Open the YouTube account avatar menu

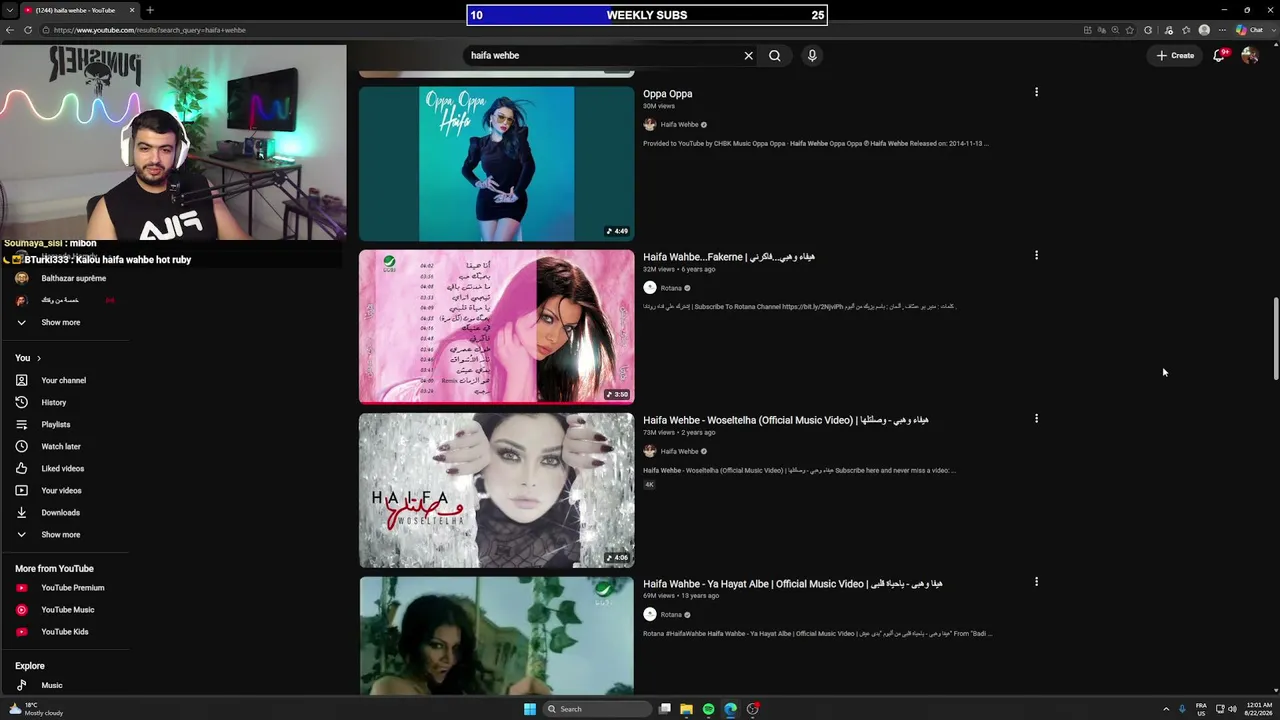tap(1249, 56)
